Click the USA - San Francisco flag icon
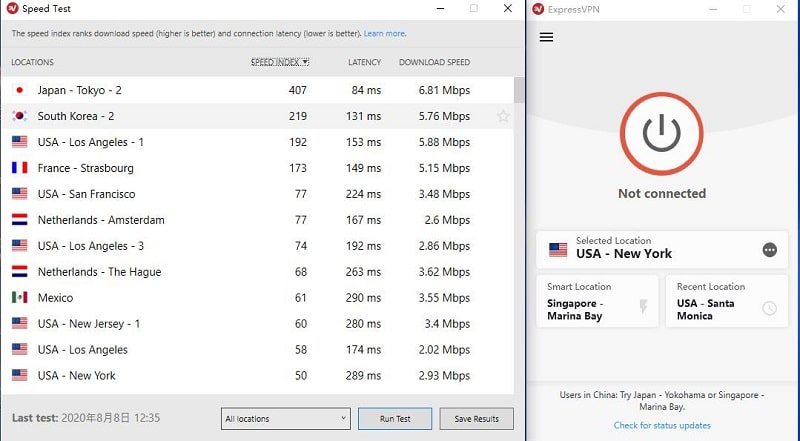 [x=19, y=194]
